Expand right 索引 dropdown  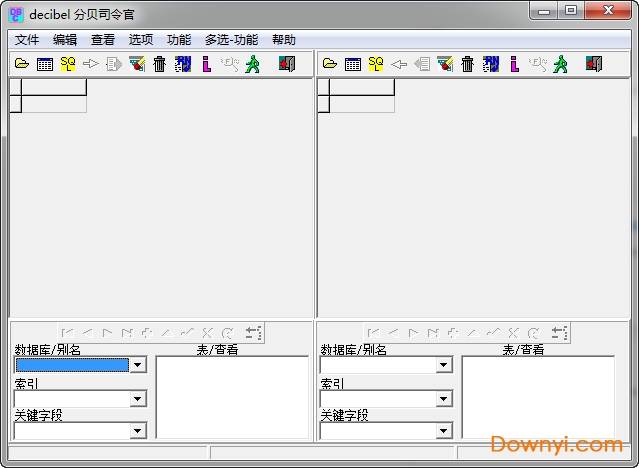(444, 398)
